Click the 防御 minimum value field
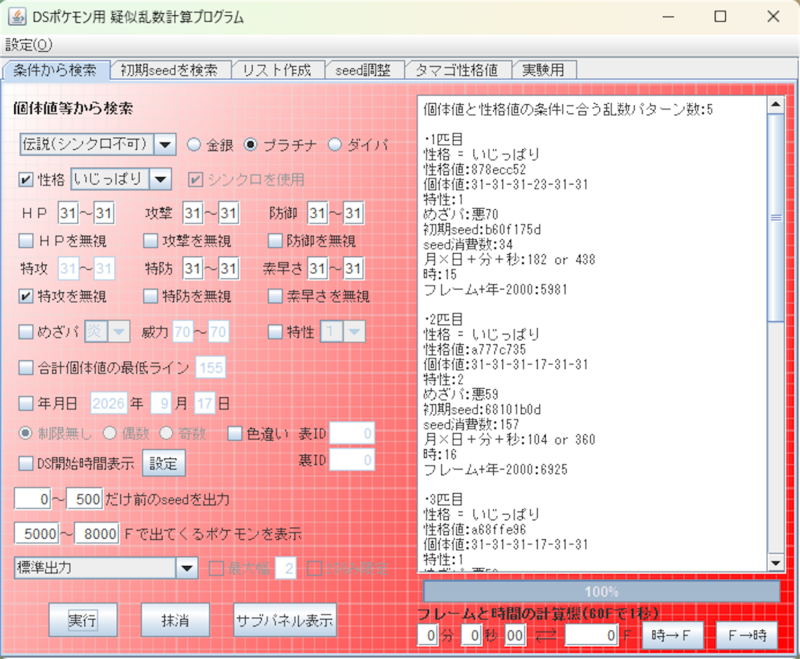The image size is (800, 659). [318, 213]
